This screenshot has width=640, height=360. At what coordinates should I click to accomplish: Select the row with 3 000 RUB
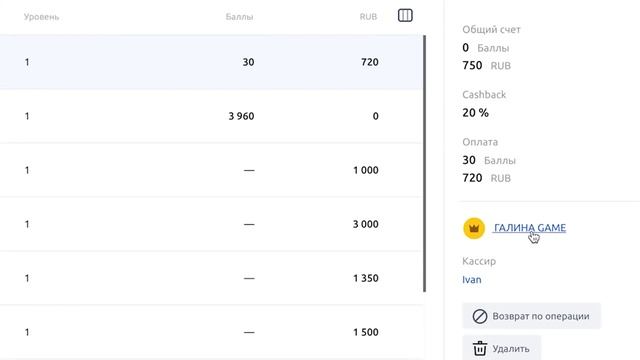tap(211, 224)
